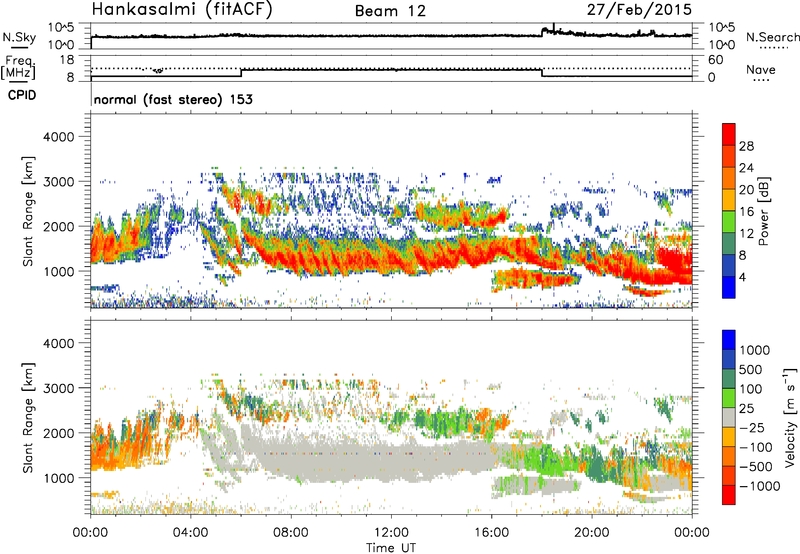Click the Nave legend label
The height and width of the screenshot is (554, 800).
tap(761, 69)
